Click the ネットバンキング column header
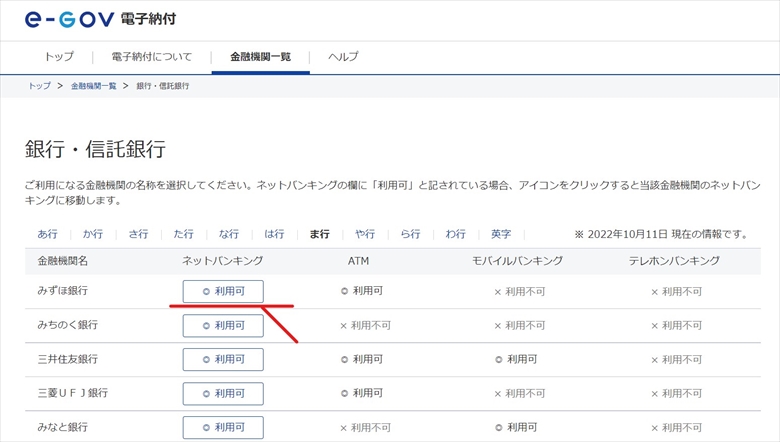The image size is (780, 442). 222,261
